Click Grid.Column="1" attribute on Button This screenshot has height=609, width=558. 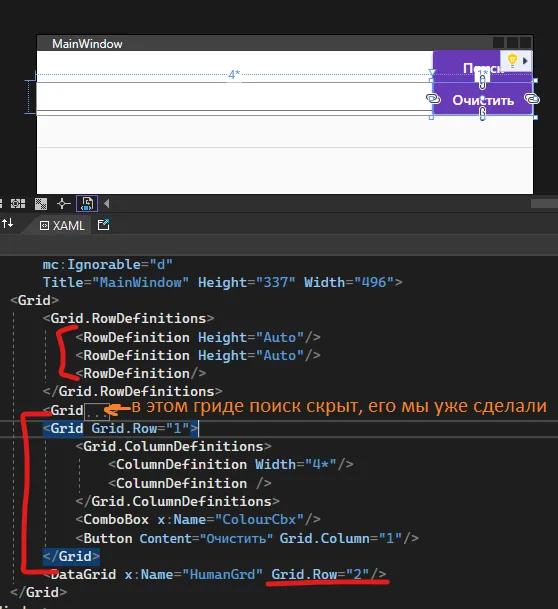click(341, 538)
